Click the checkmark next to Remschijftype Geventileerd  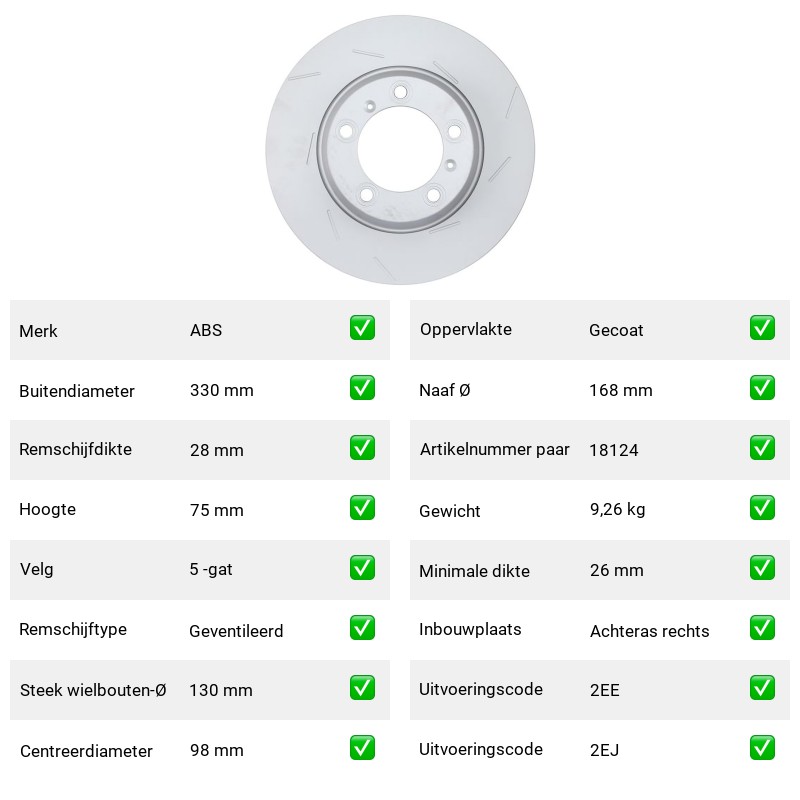tap(362, 628)
